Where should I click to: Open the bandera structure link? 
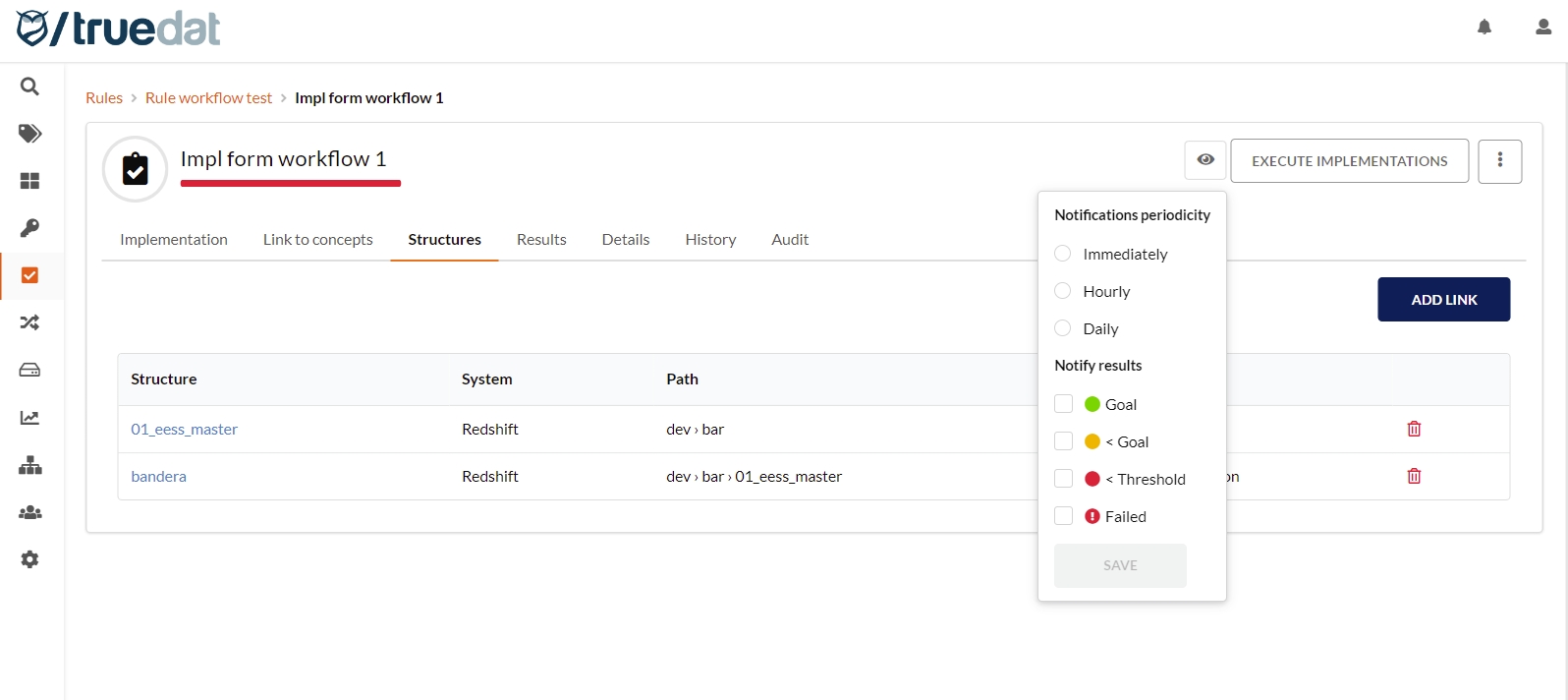(x=159, y=477)
